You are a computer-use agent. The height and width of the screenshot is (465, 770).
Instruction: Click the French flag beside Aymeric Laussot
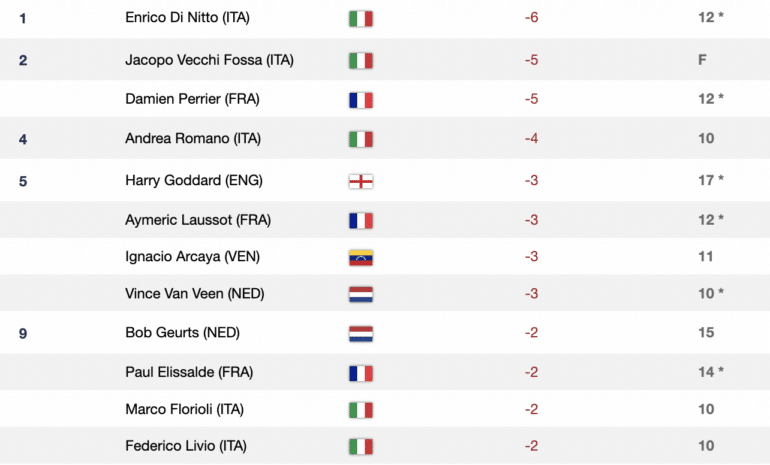point(360,220)
